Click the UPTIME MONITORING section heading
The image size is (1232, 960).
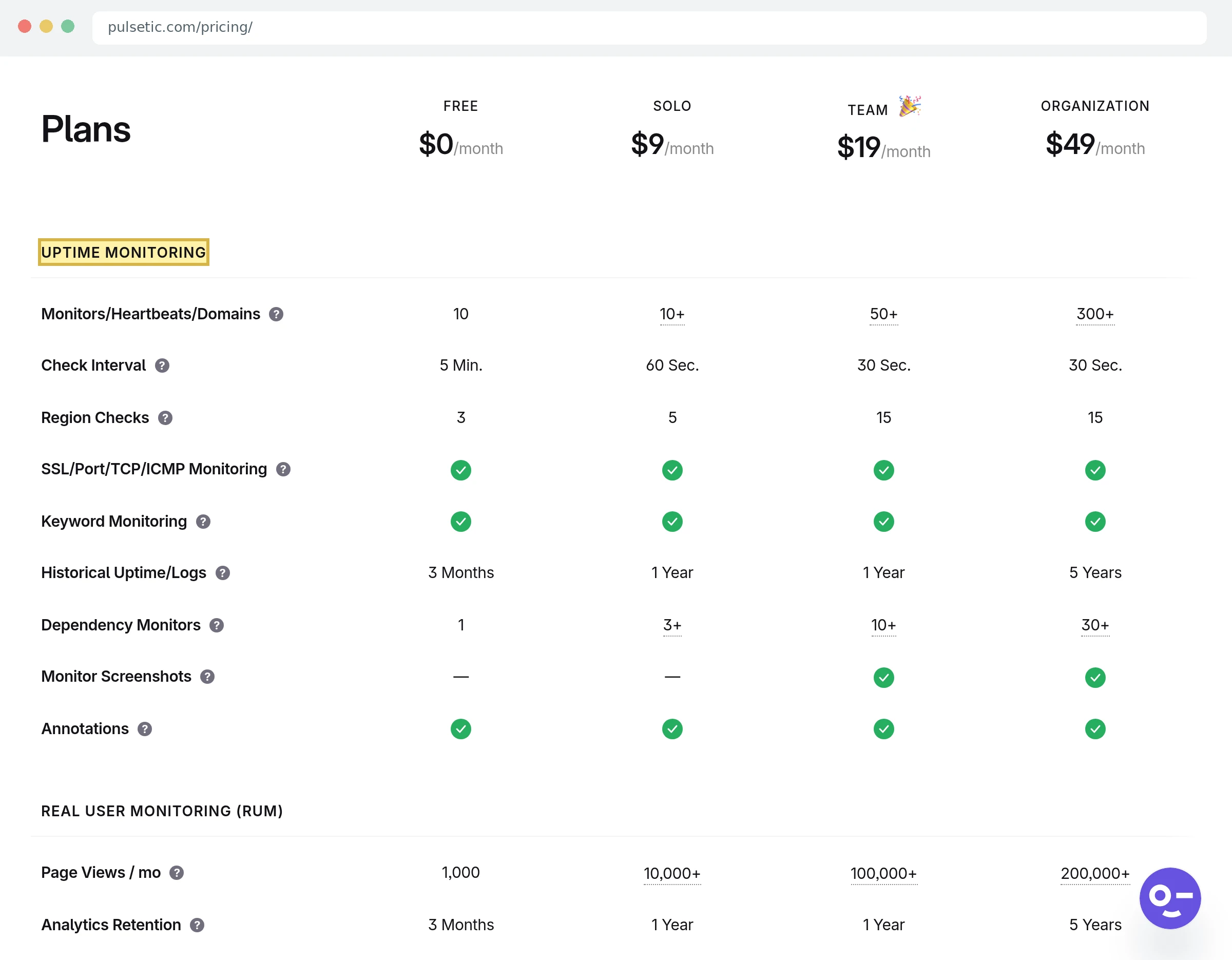[124, 252]
